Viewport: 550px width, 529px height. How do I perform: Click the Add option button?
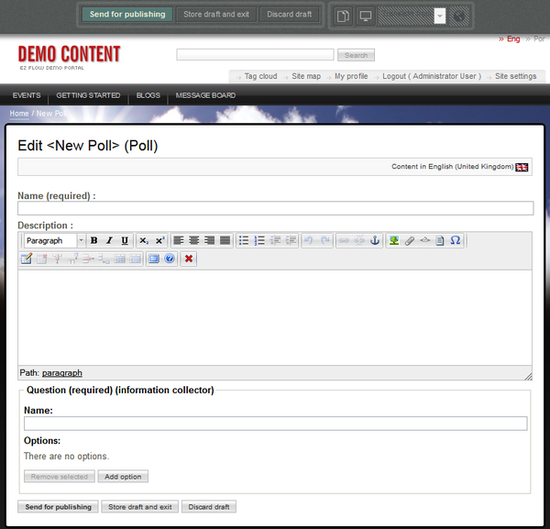pyautogui.click(x=123, y=476)
